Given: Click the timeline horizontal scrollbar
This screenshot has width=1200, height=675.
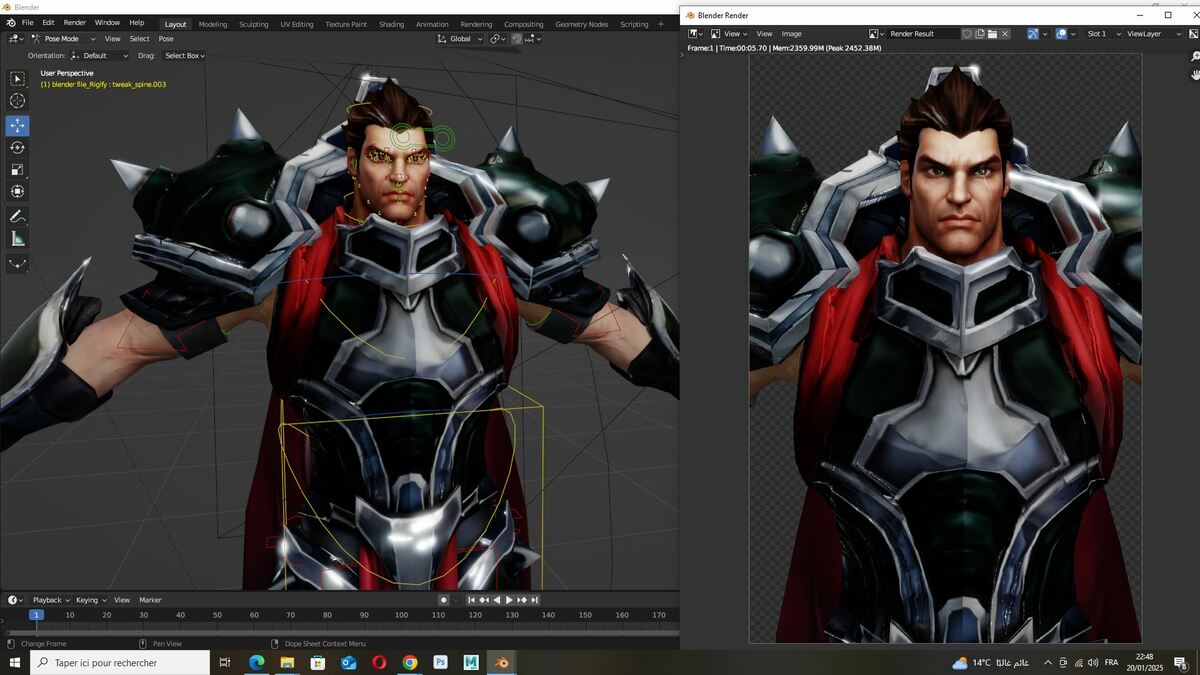Looking at the screenshot, I should click(340, 633).
